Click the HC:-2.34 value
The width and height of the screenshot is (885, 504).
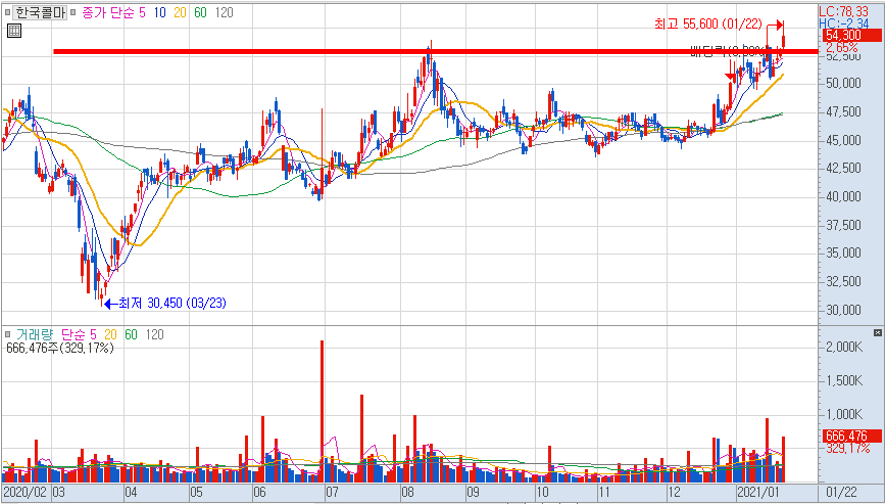coord(844,22)
